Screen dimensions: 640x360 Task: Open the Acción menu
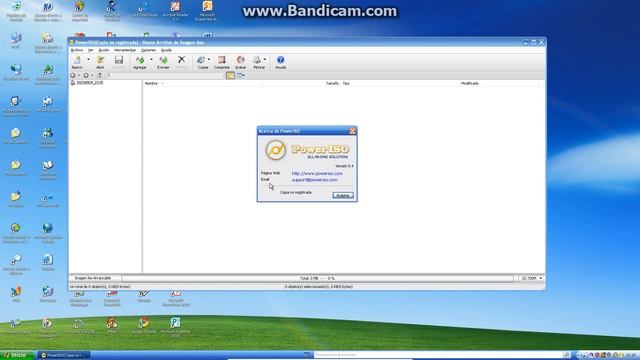(104, 50)
